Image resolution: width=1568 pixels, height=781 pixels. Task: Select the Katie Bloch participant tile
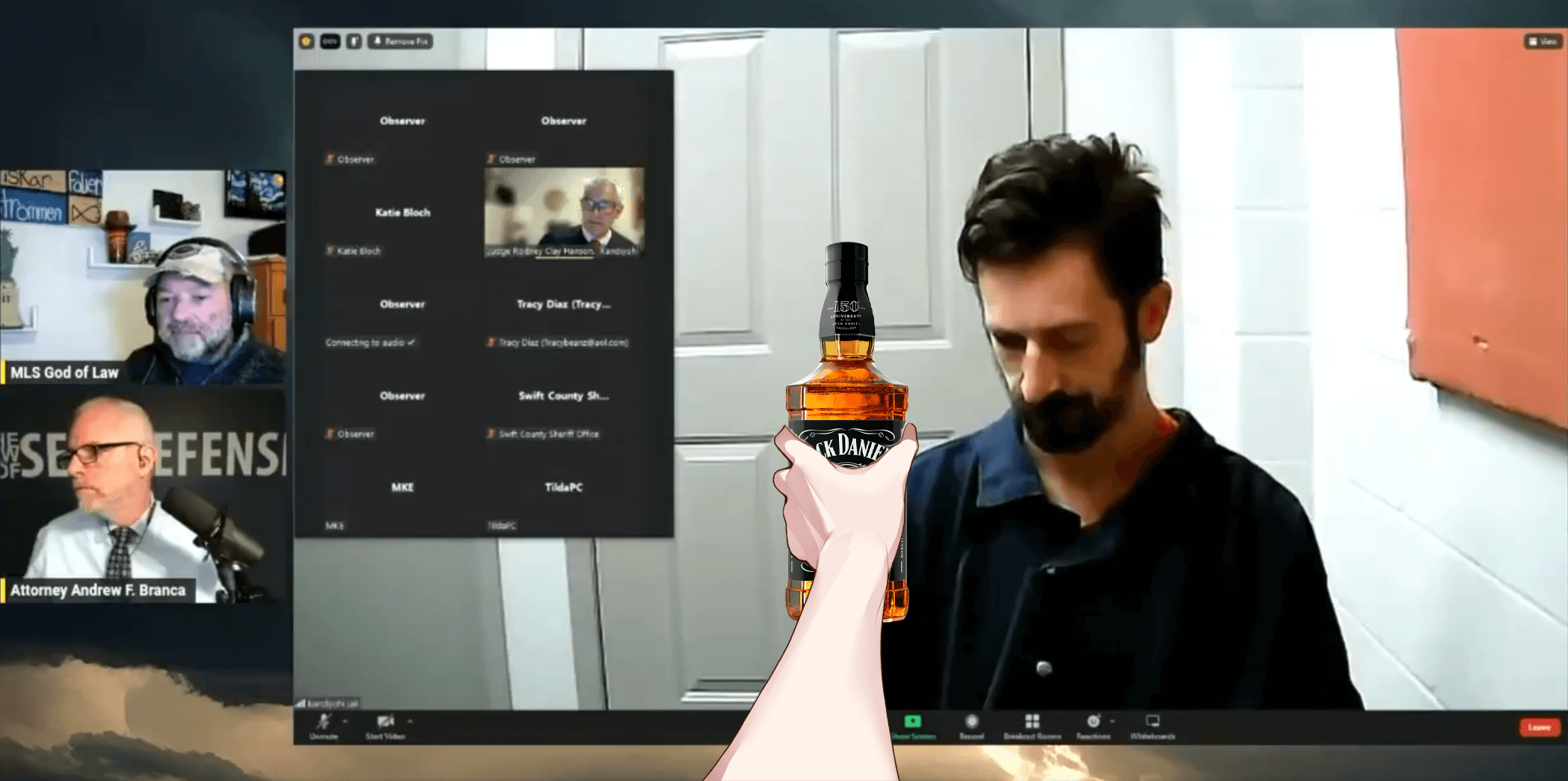402,212
